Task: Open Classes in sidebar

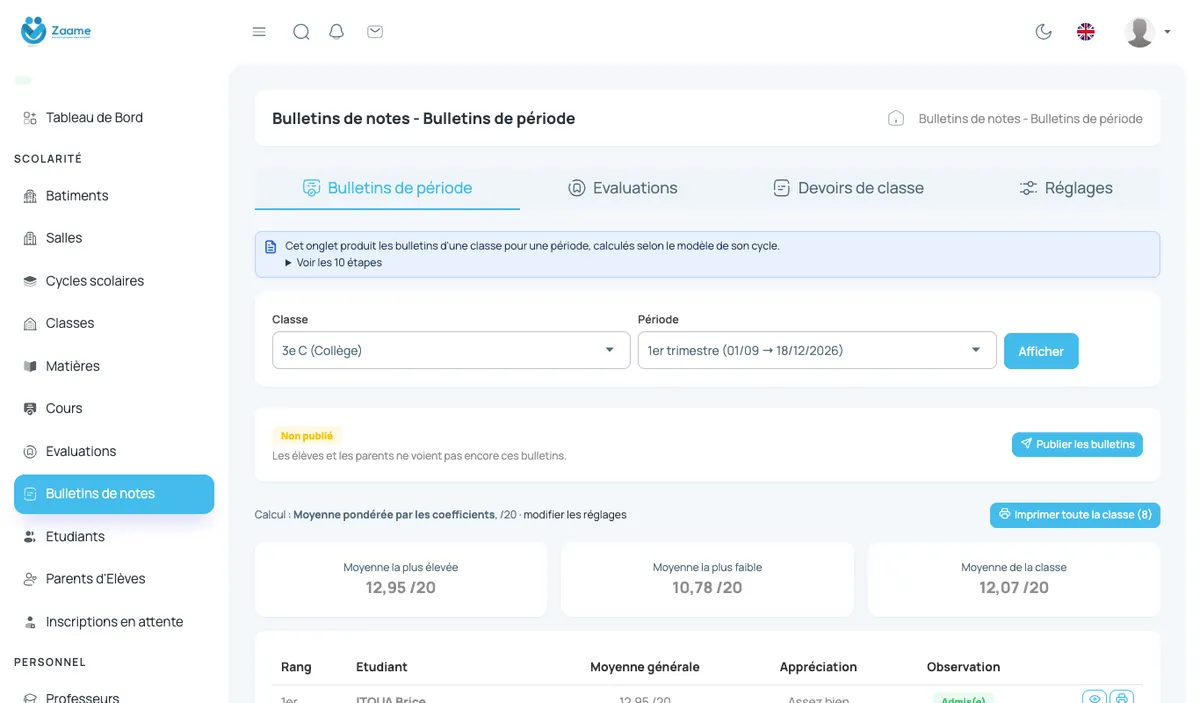Action: click(x=70, y=323)
